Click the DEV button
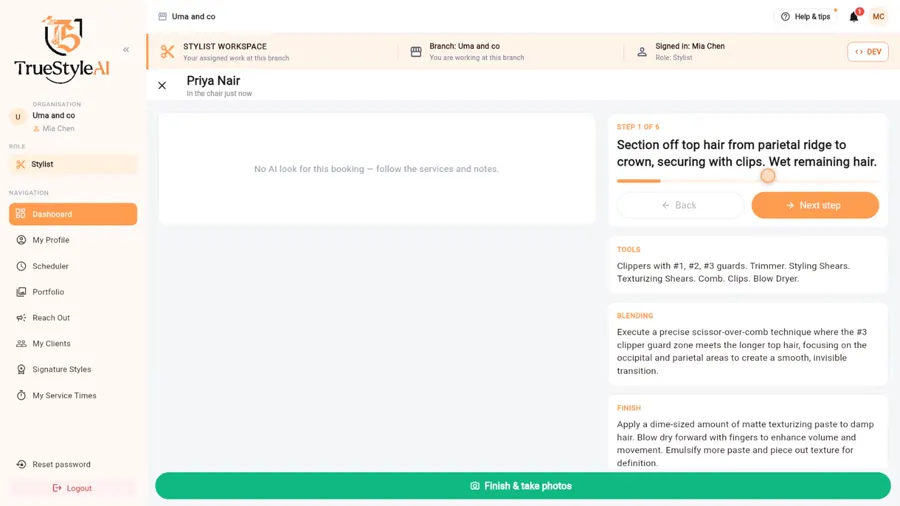 click(868, 52)
